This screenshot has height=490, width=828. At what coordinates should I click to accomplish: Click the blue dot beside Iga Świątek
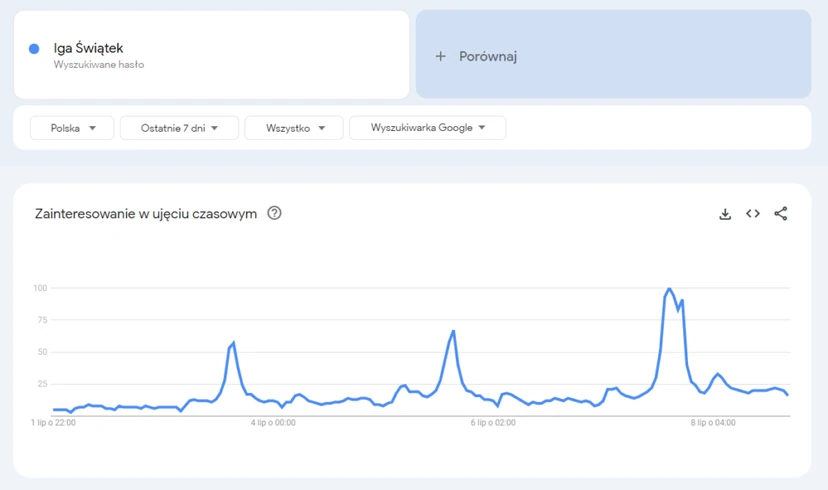34,49
